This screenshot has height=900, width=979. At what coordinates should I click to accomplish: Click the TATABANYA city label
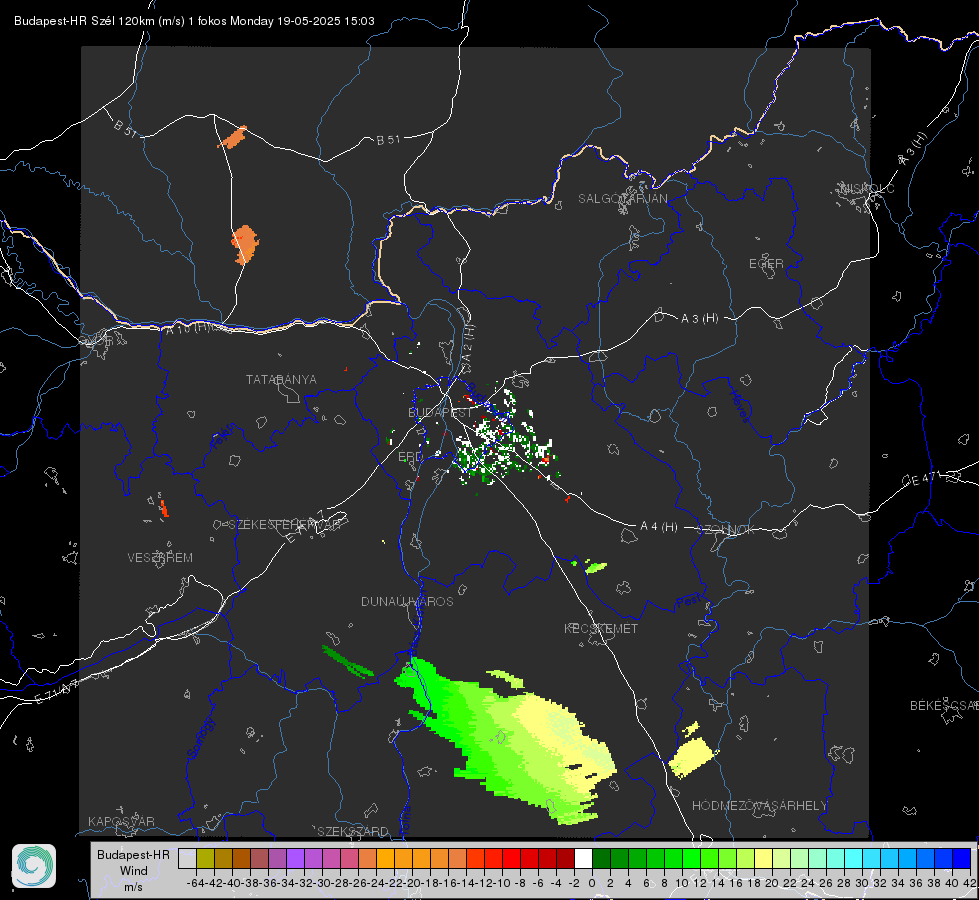pyautogui.click(x=281, y=380)
